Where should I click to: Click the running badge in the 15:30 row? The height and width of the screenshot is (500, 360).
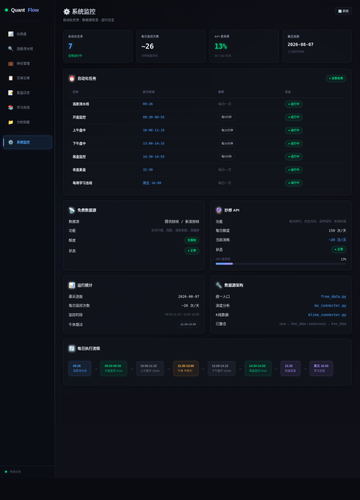pyautogui.click(x=294, y=170)
